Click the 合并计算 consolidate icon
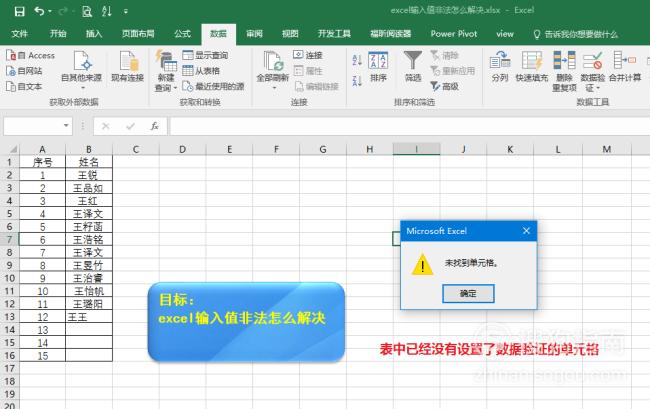The image size is (650, 409). click(625, 66)
